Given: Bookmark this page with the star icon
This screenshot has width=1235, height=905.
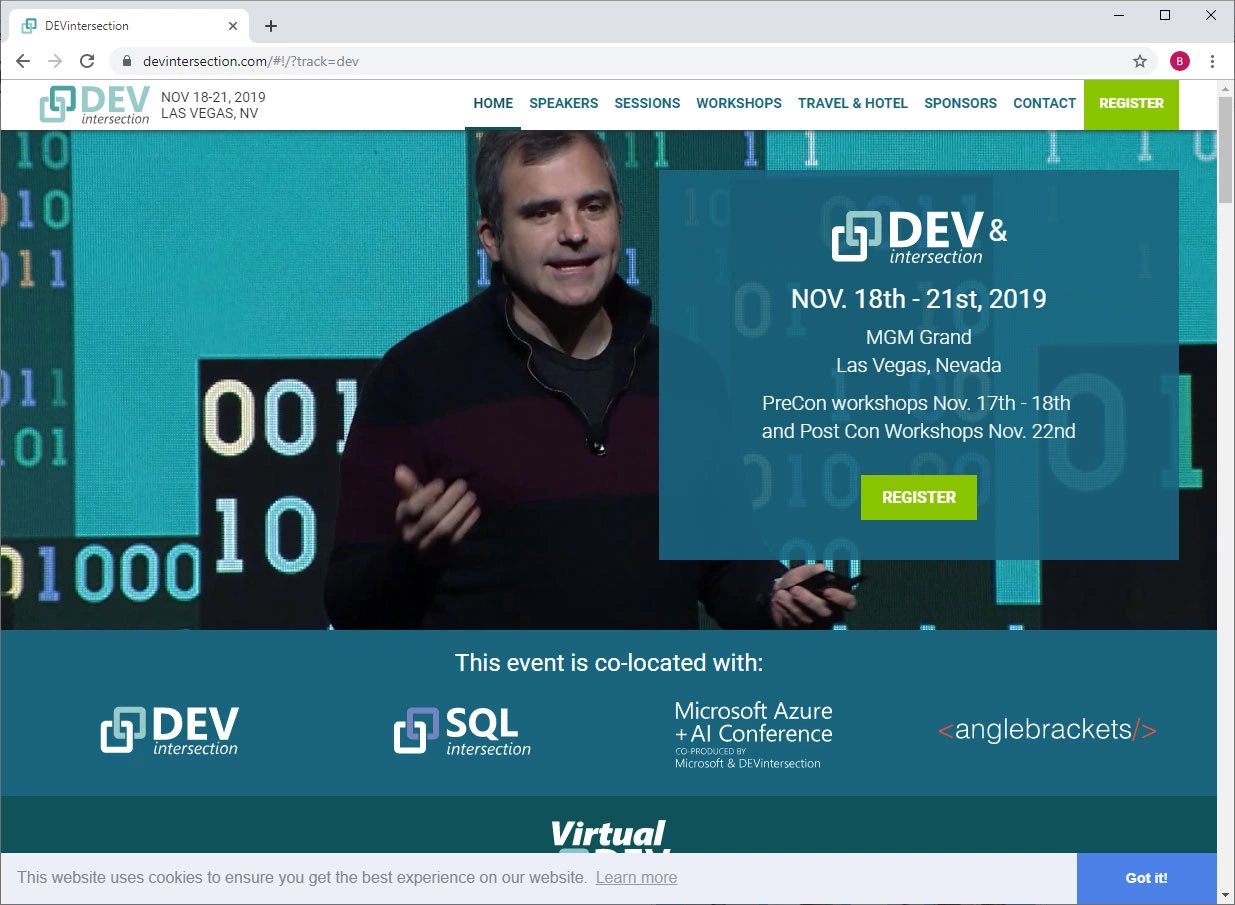Looking at the screenshot, I should coord(1140,61).
